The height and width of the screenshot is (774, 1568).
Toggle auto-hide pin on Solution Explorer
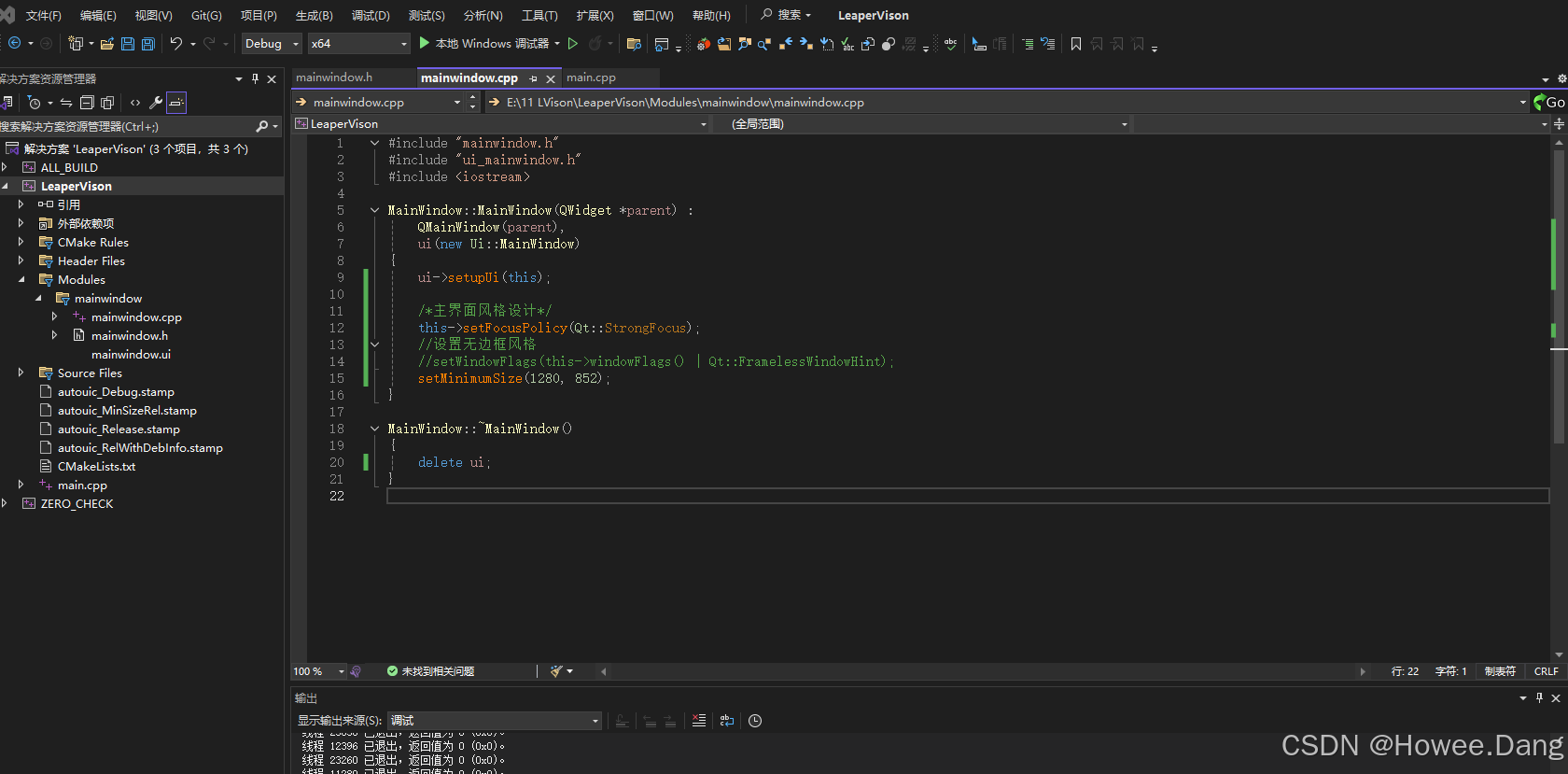point(255,79)
